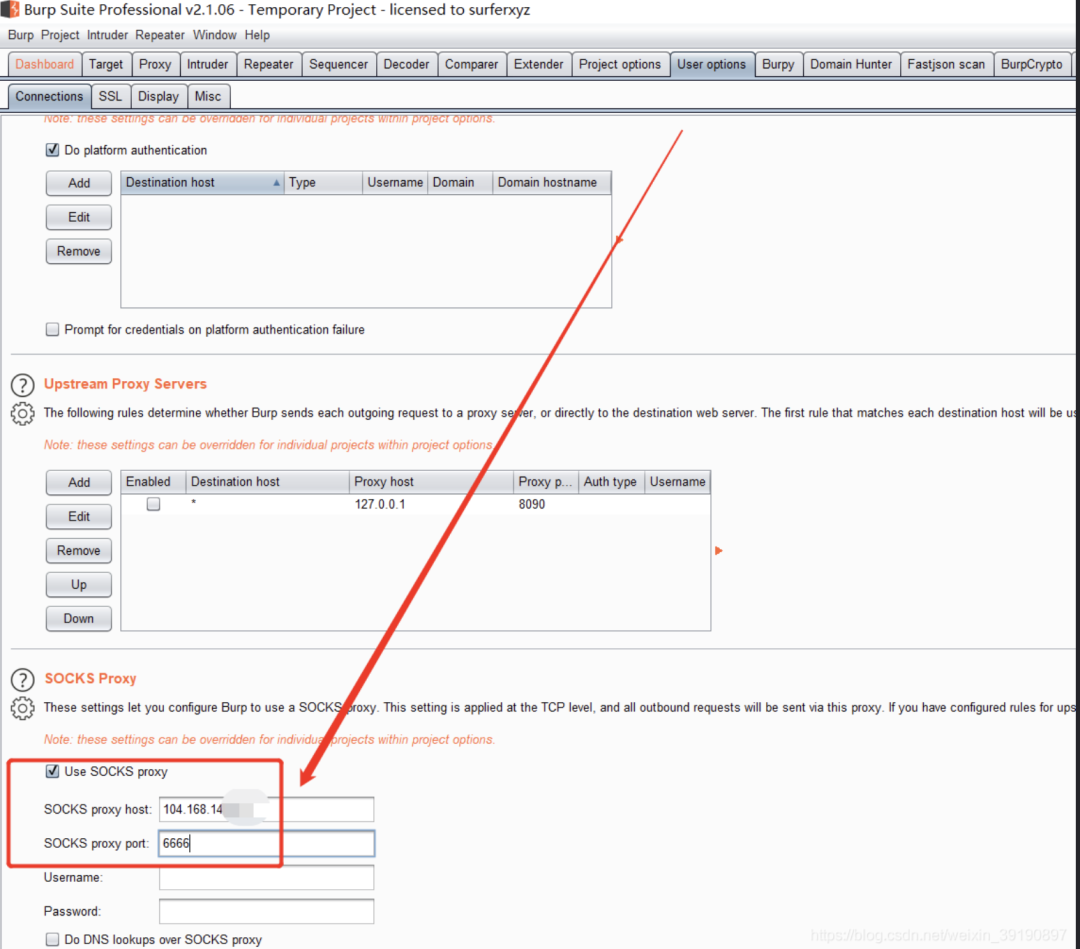Click Remove in the platform authentication section
The image size is (1080, 949).
79,251
